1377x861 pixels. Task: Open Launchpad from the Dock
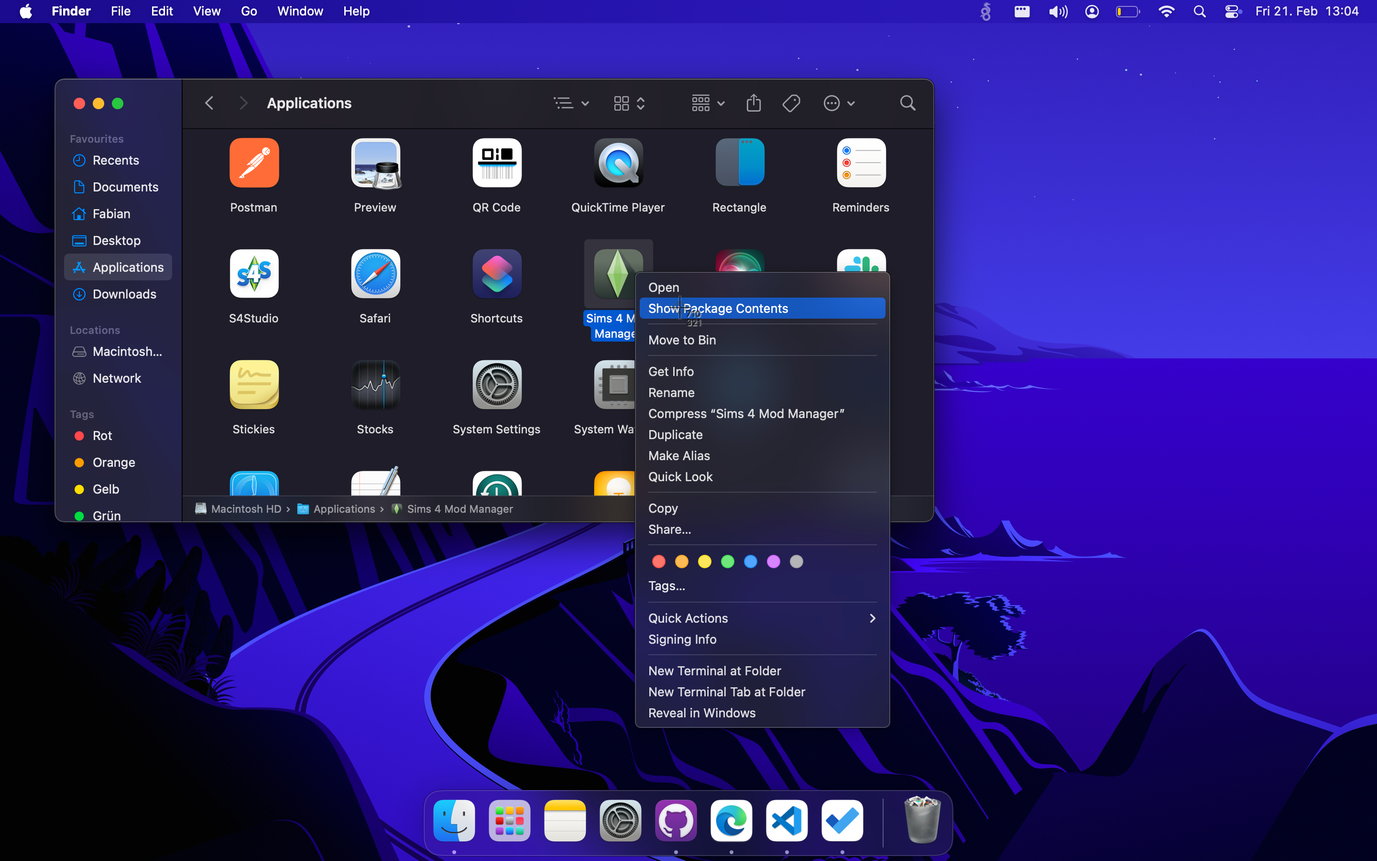click(x=510, y=822)
